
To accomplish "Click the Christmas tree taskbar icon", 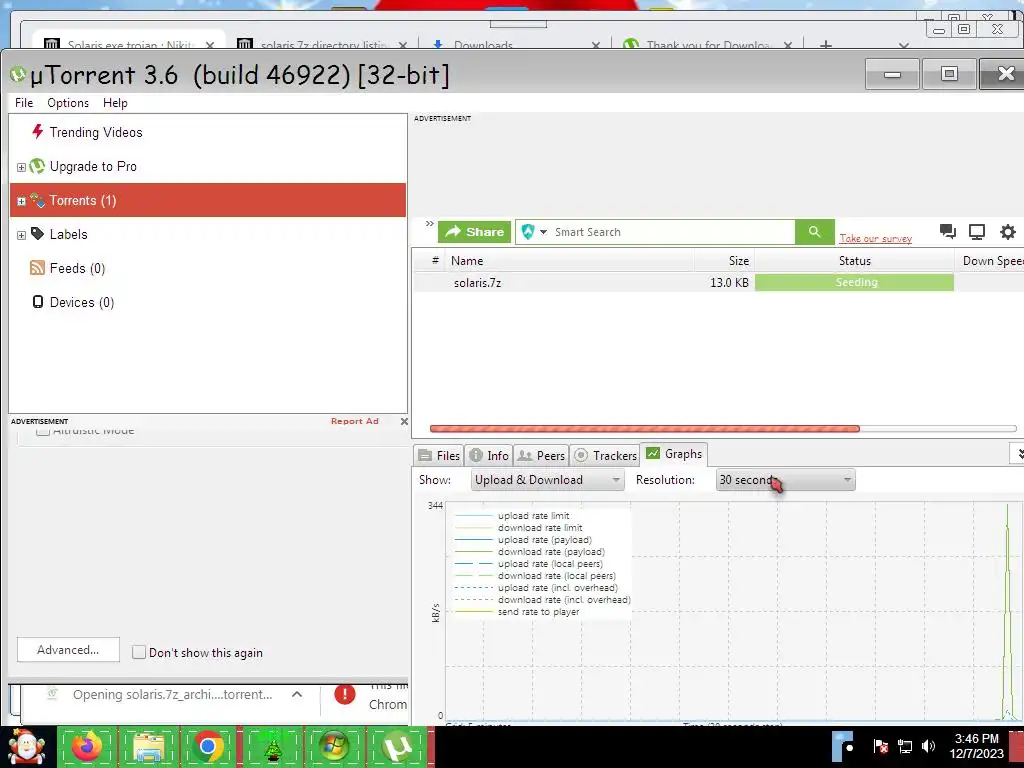I will click(x=272, y=746).
